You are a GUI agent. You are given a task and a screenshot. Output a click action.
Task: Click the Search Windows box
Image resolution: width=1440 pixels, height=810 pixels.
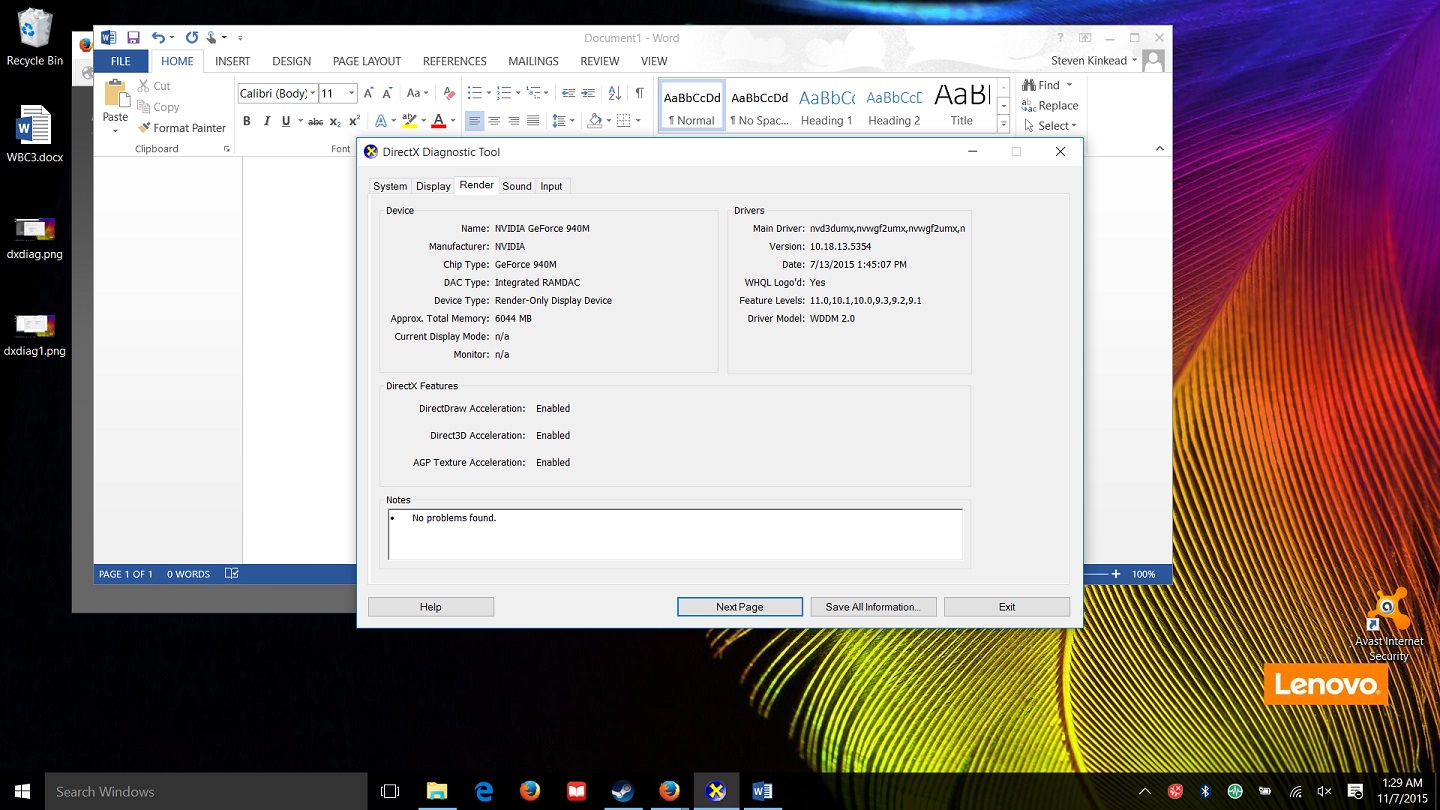(x=206, y=791)
